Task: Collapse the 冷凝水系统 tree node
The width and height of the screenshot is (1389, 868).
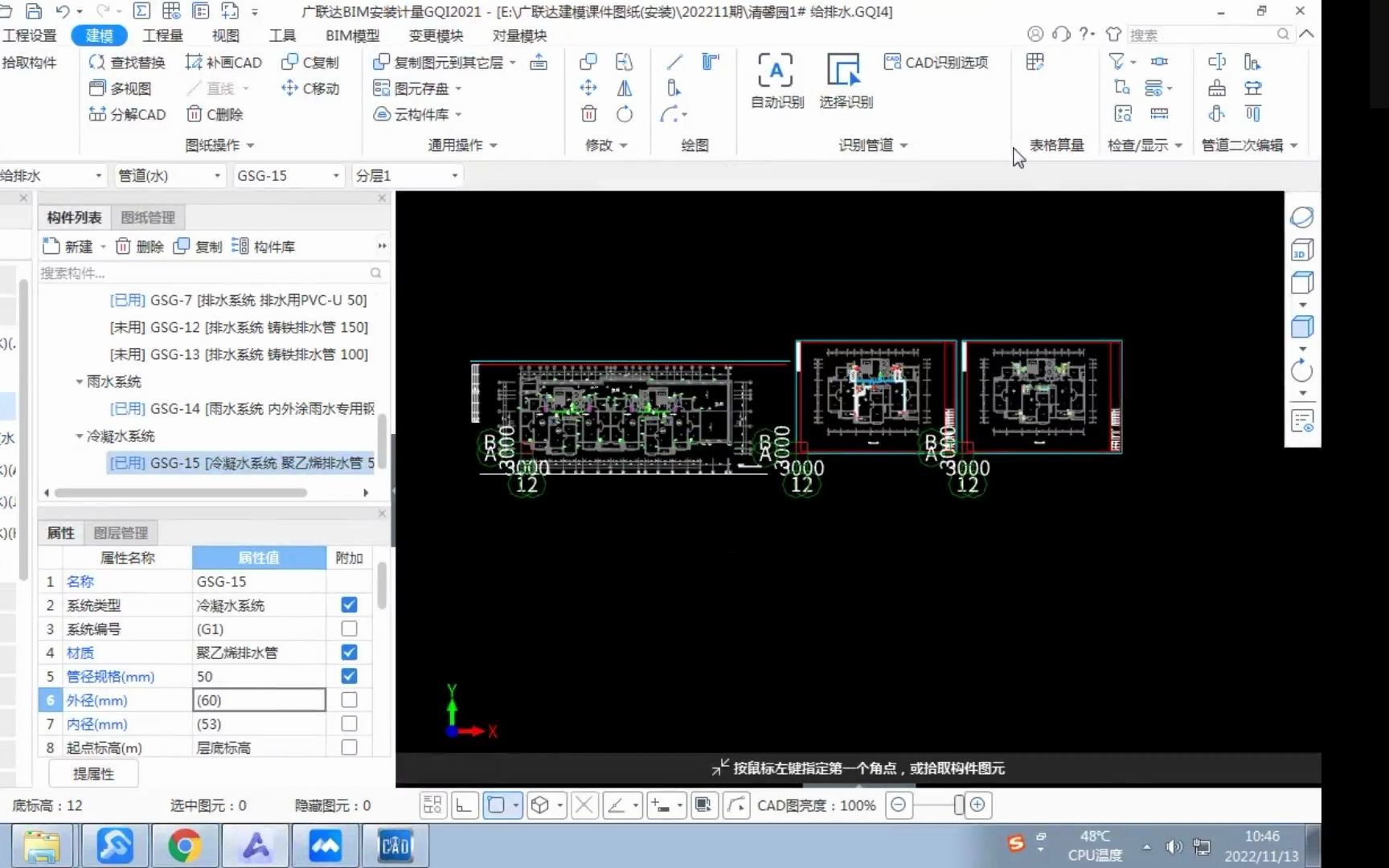Action: point(80,436)
